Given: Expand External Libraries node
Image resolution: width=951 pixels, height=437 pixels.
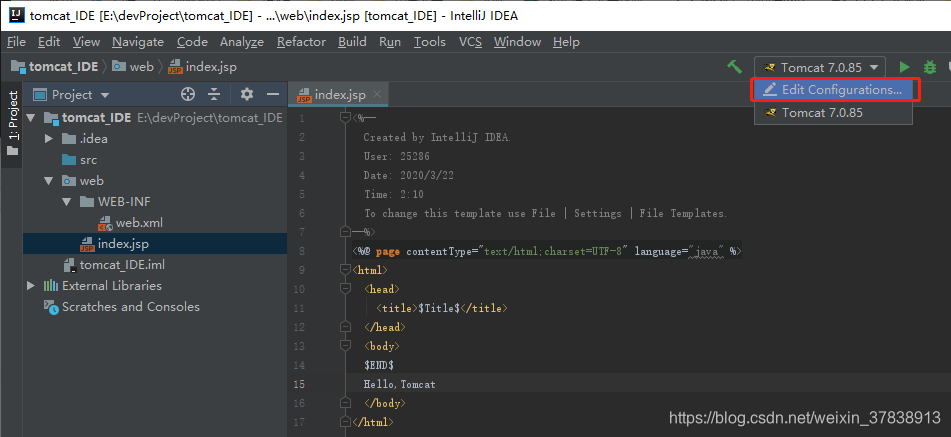Looking at the screenshot, I should 32,285.
